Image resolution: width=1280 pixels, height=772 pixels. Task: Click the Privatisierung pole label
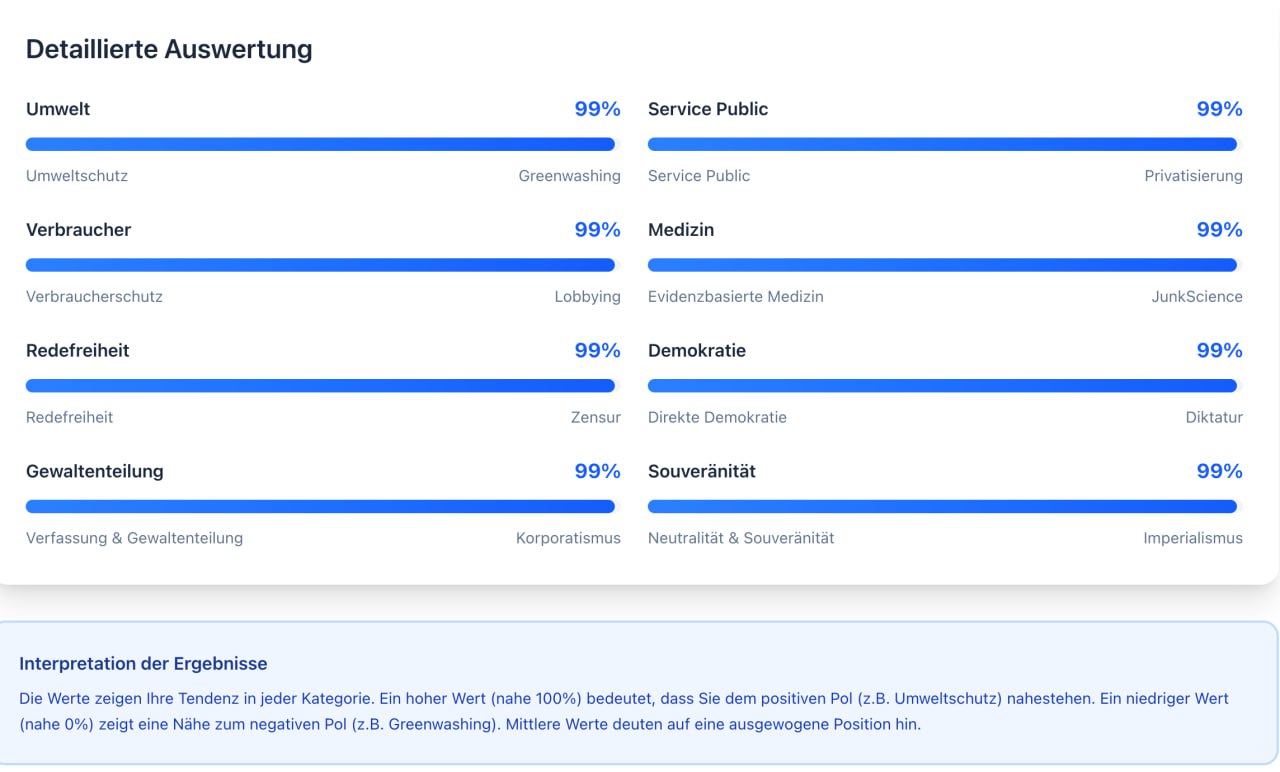pos(1193,176)
